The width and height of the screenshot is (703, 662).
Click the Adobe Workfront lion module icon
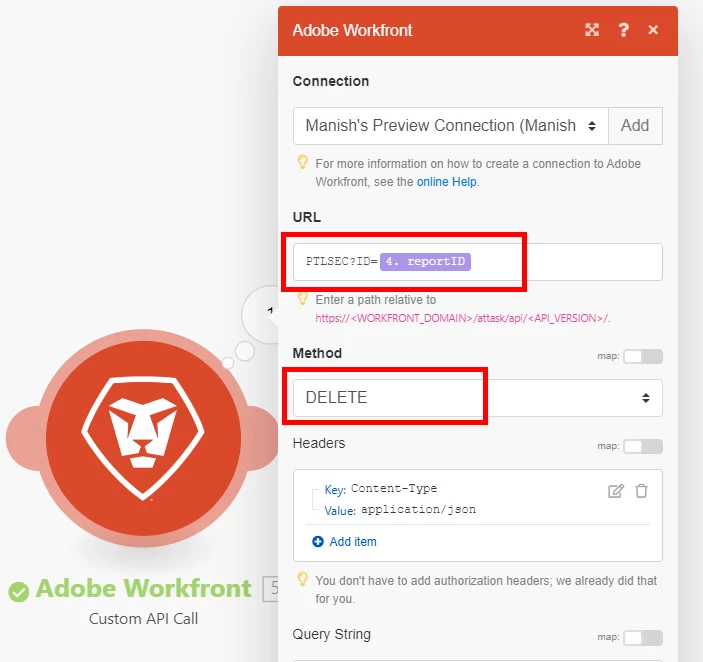pos(143,438)
